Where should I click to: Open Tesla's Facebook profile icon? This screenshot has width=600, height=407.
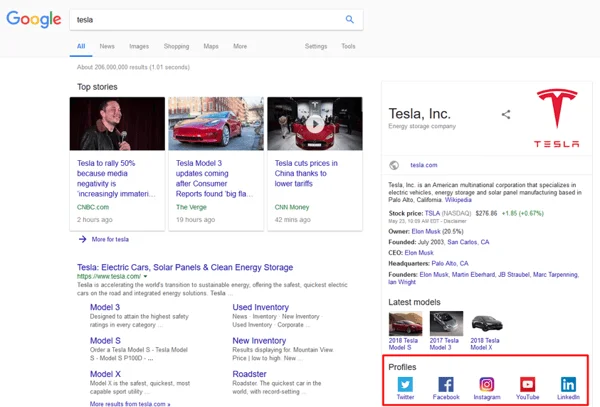[446, 384]
